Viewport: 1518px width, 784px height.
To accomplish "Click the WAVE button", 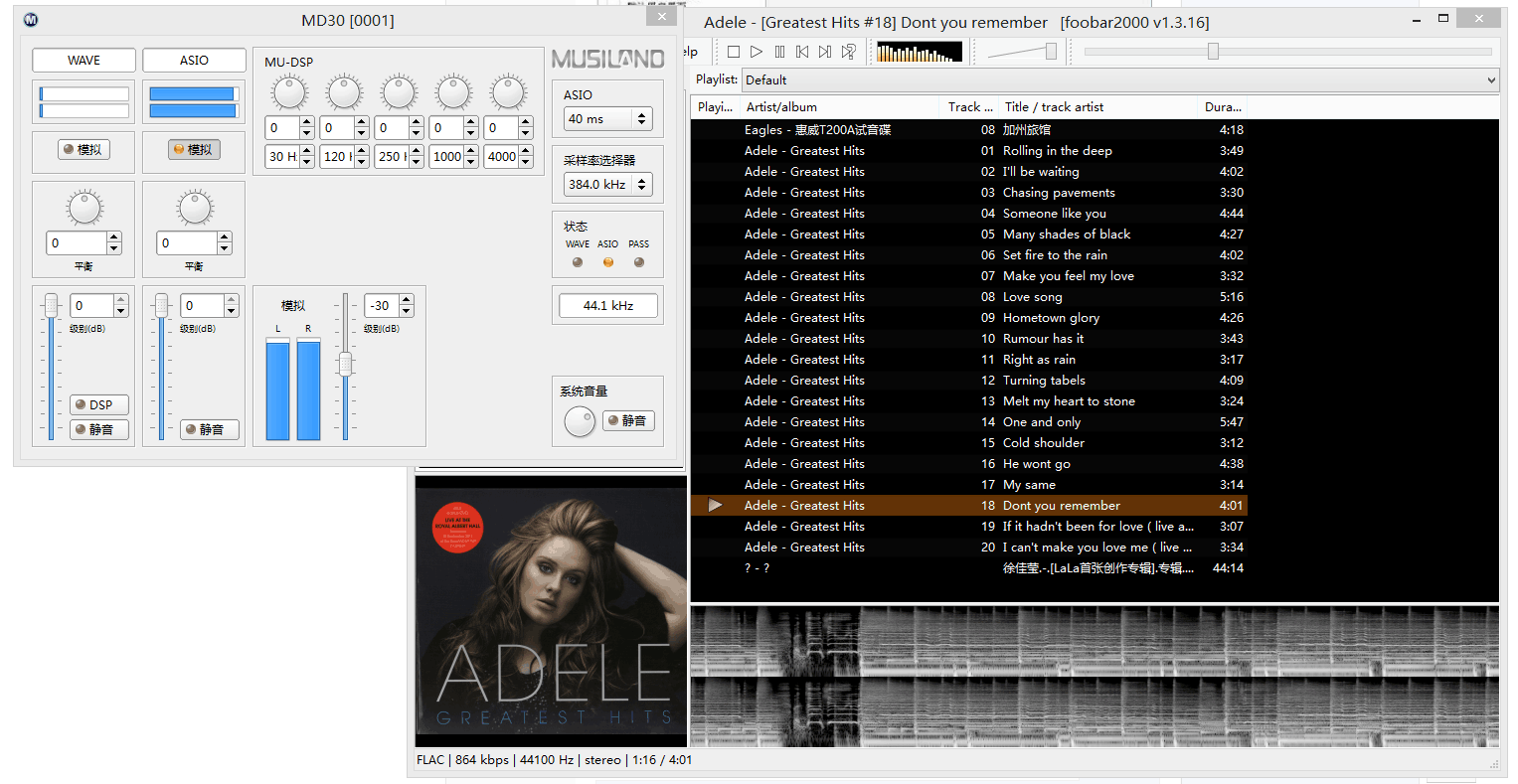I will [x=84, y=61].
